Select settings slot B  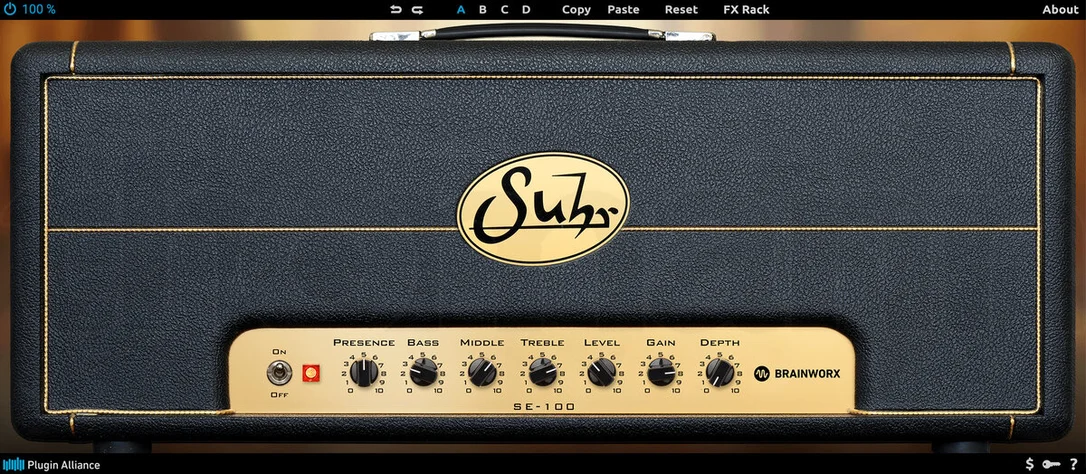click(483, 10)
